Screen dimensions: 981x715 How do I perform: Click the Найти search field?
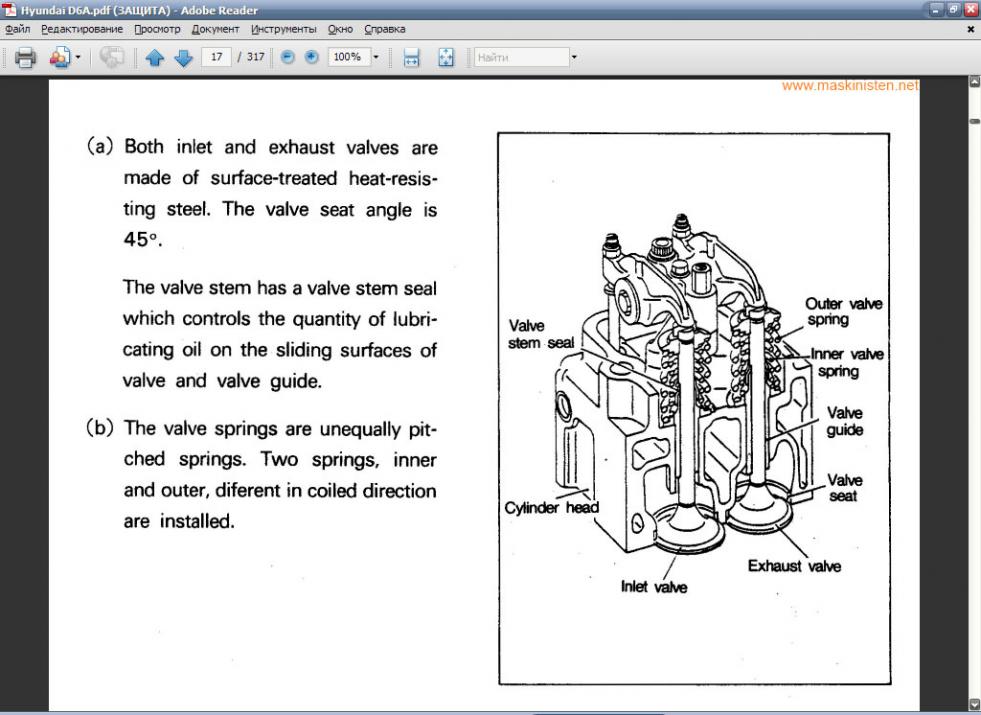coord(521,57)
